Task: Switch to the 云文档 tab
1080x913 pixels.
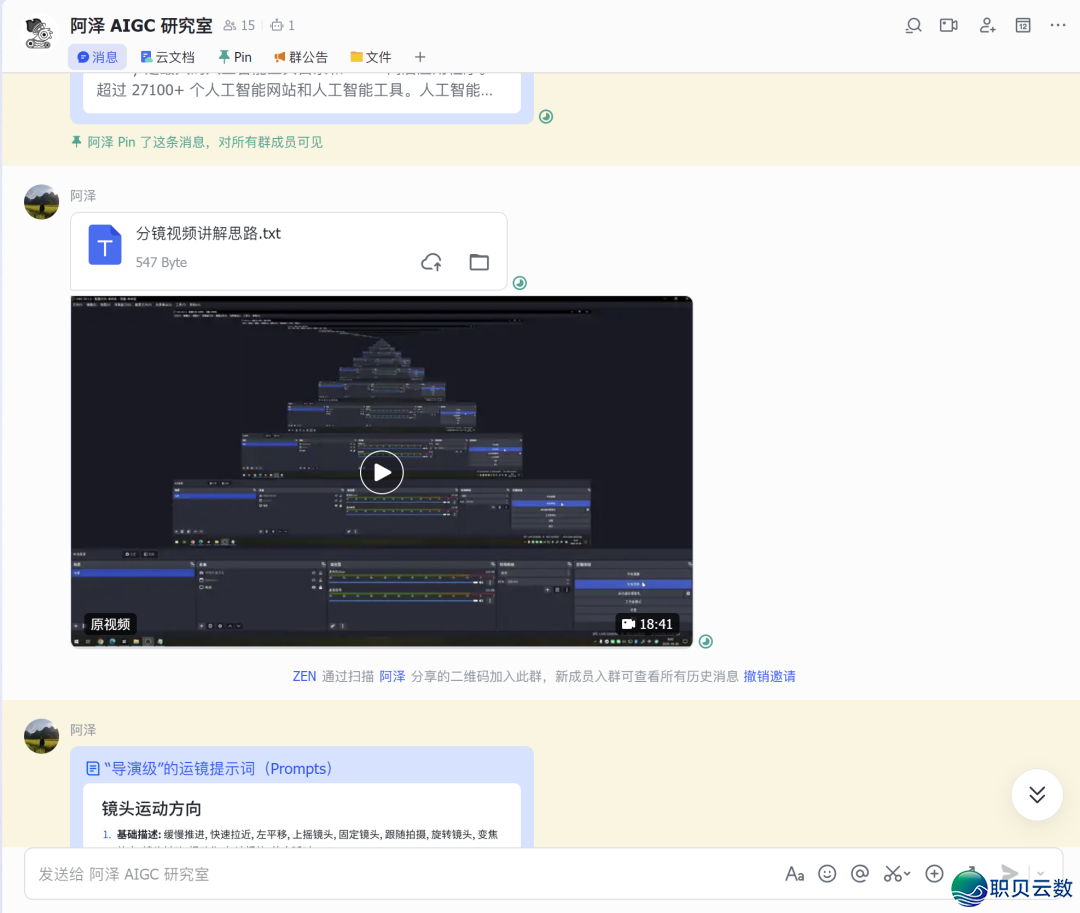Action: [167, 57]
